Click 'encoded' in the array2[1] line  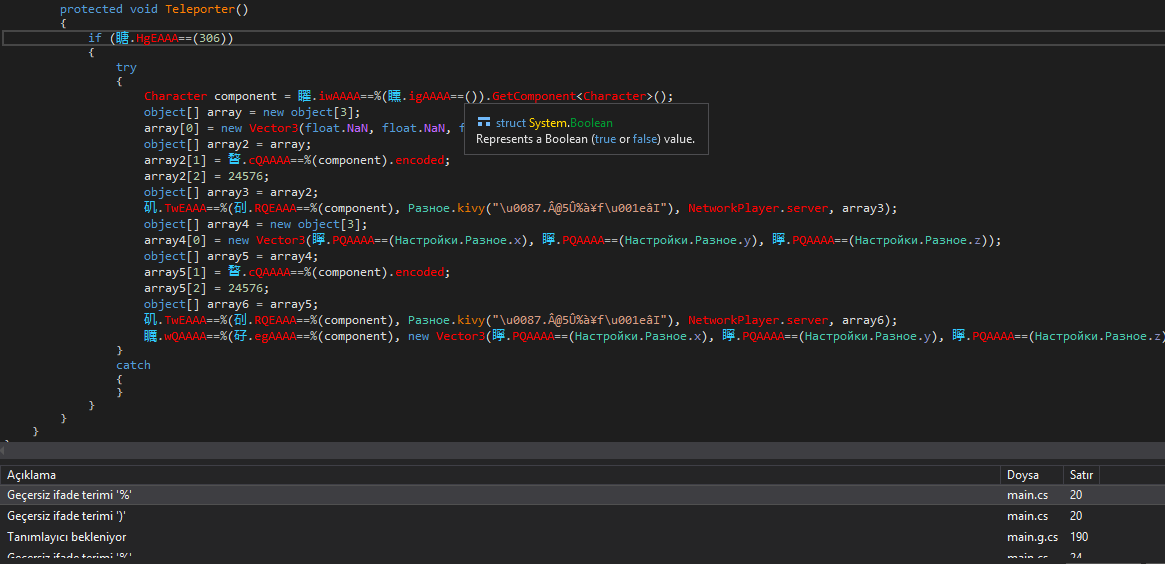pyautogui.click(x=419, y=160)
